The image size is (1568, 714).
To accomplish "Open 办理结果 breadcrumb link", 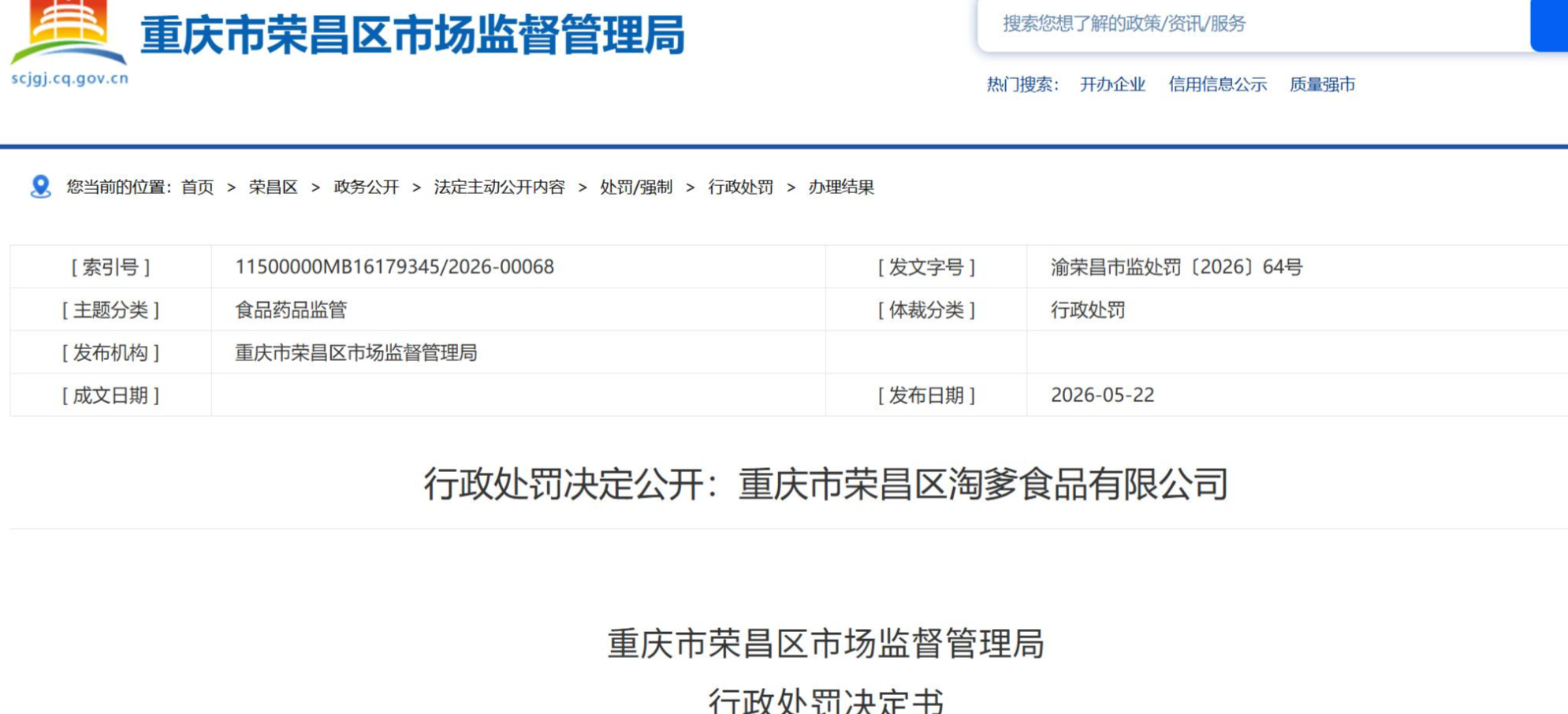I will [x=841, y=187].
